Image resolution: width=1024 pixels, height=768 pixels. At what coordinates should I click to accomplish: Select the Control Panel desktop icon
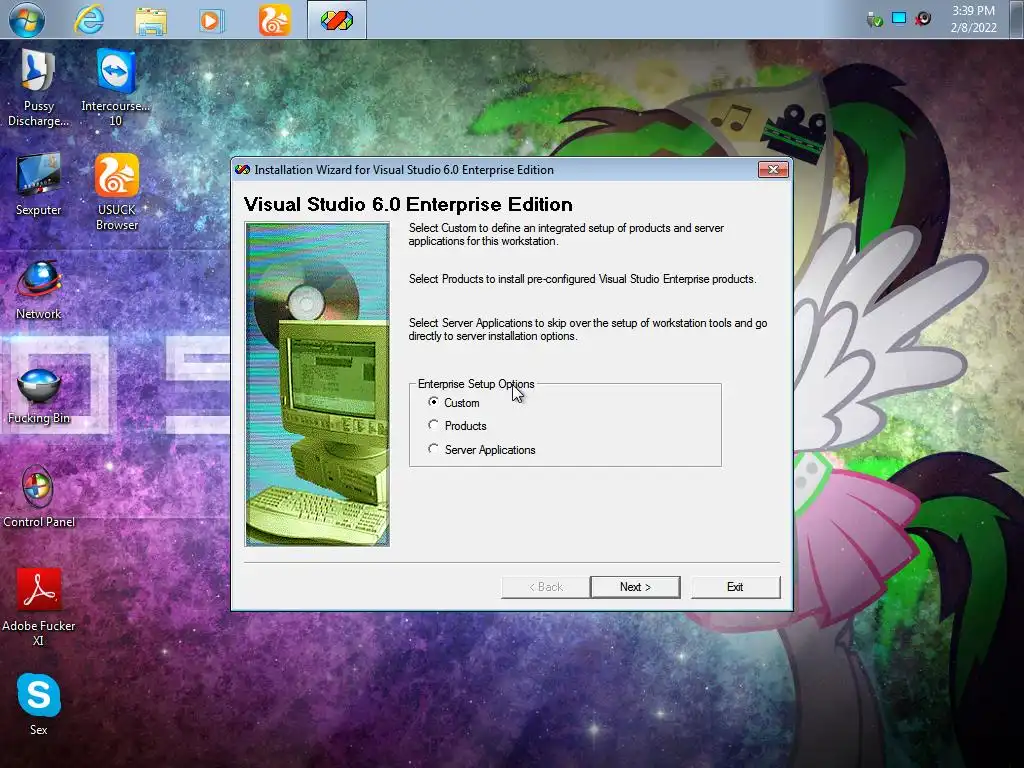point(39,496)
